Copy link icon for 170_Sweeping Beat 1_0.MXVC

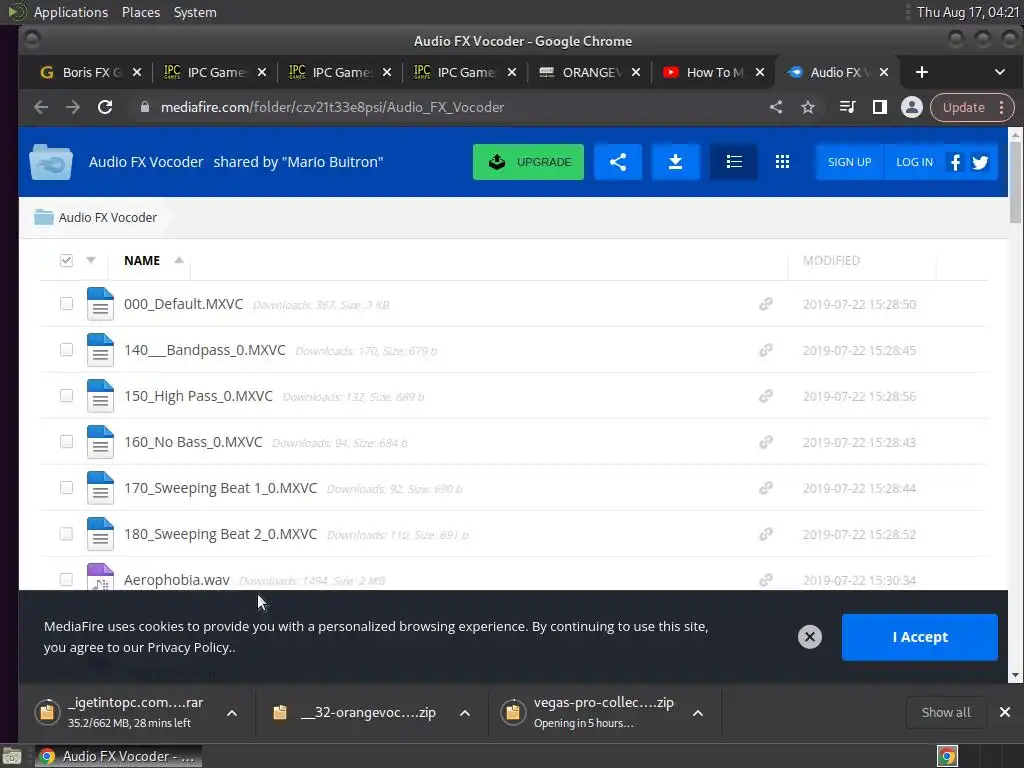(x=765, y=488)
